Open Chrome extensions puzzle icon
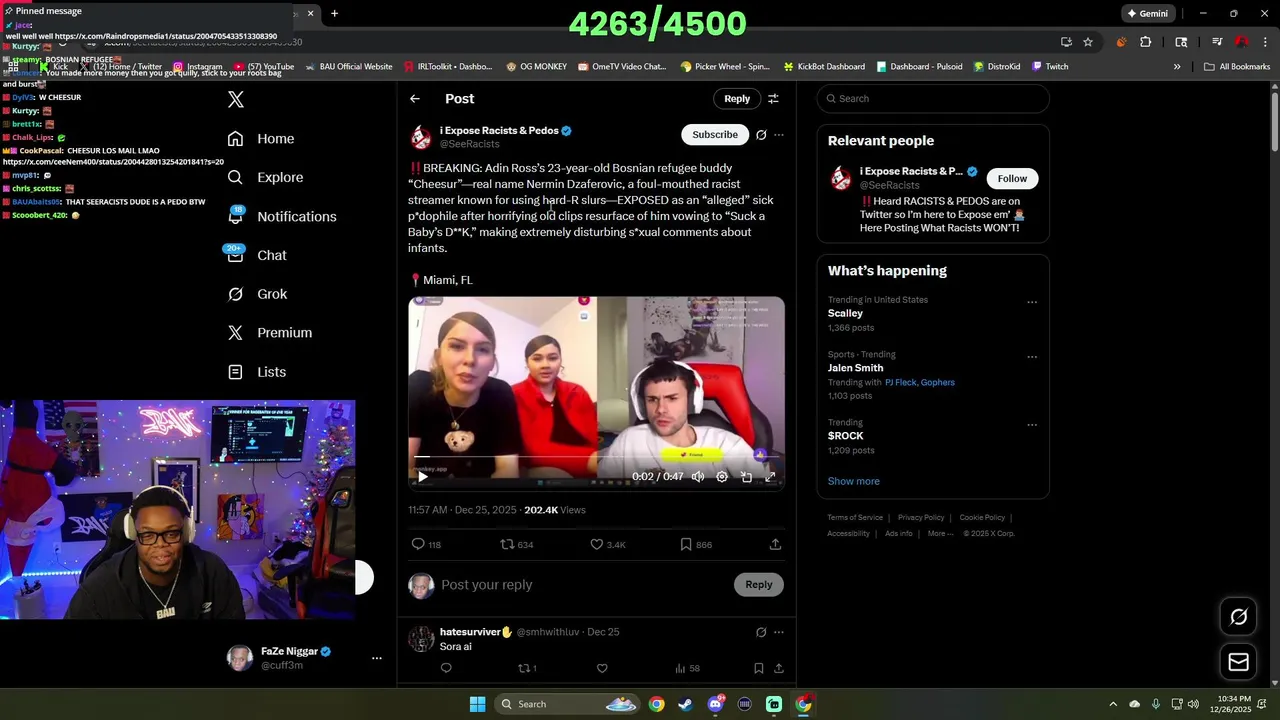1280x720 pixels. pos(1146,42)
